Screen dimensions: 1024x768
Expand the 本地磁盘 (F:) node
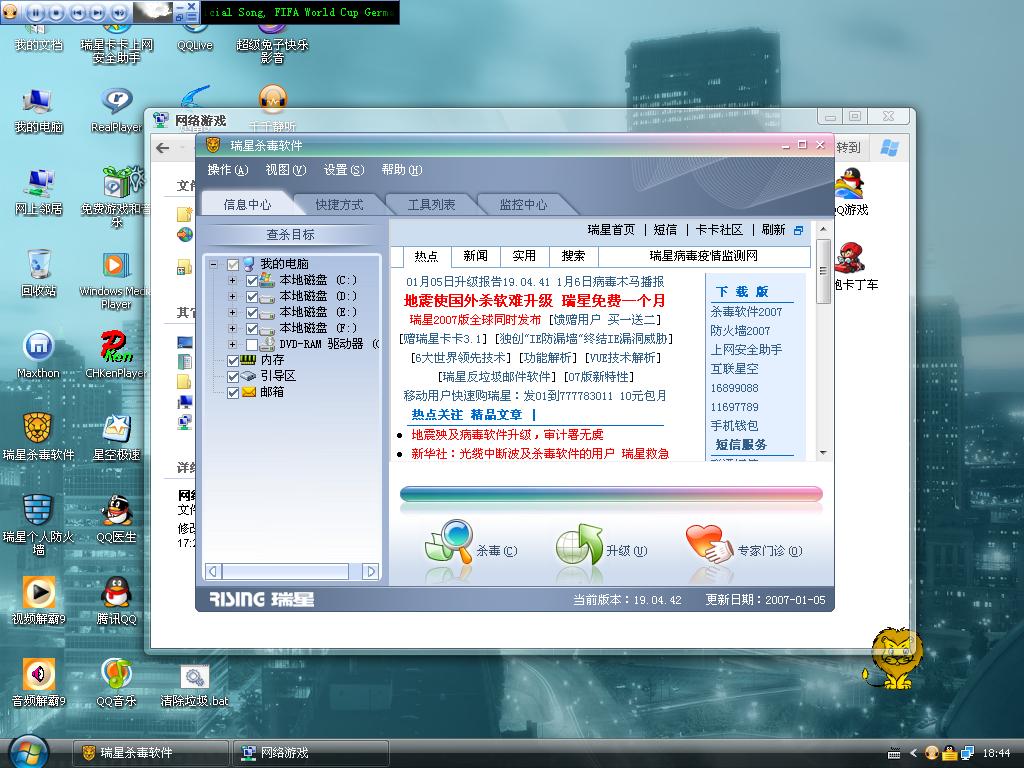pyautogui.click(x=232, y=328)
